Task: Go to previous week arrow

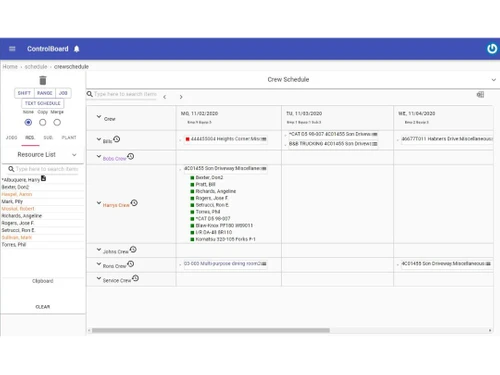Action: click(x=165, y=97)
